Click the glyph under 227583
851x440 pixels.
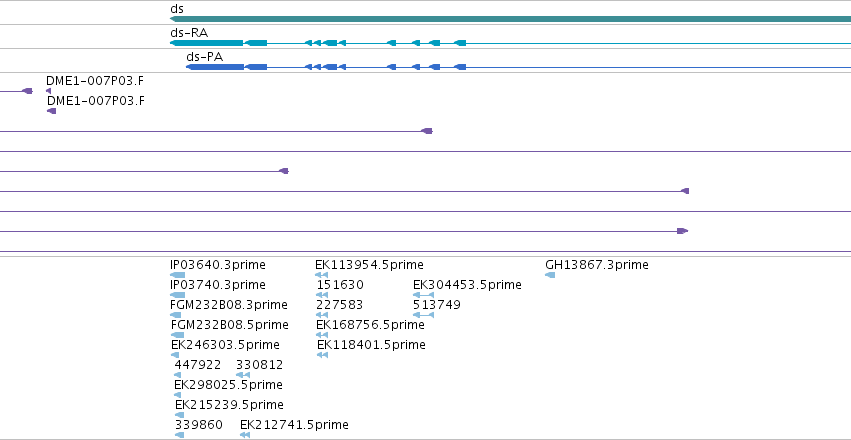pos(322,315)
